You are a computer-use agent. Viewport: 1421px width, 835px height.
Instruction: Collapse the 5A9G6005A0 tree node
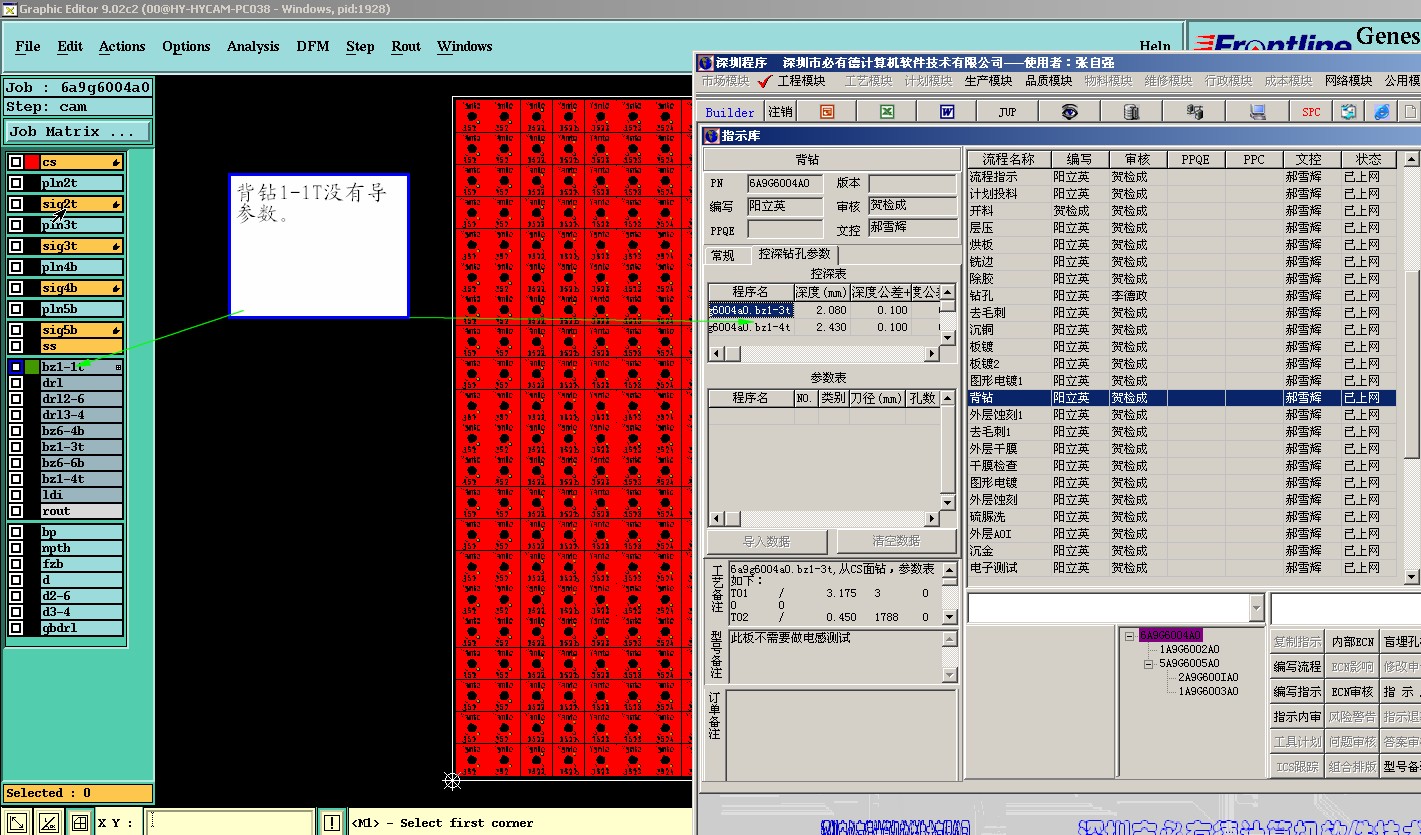click(1150, 663)
